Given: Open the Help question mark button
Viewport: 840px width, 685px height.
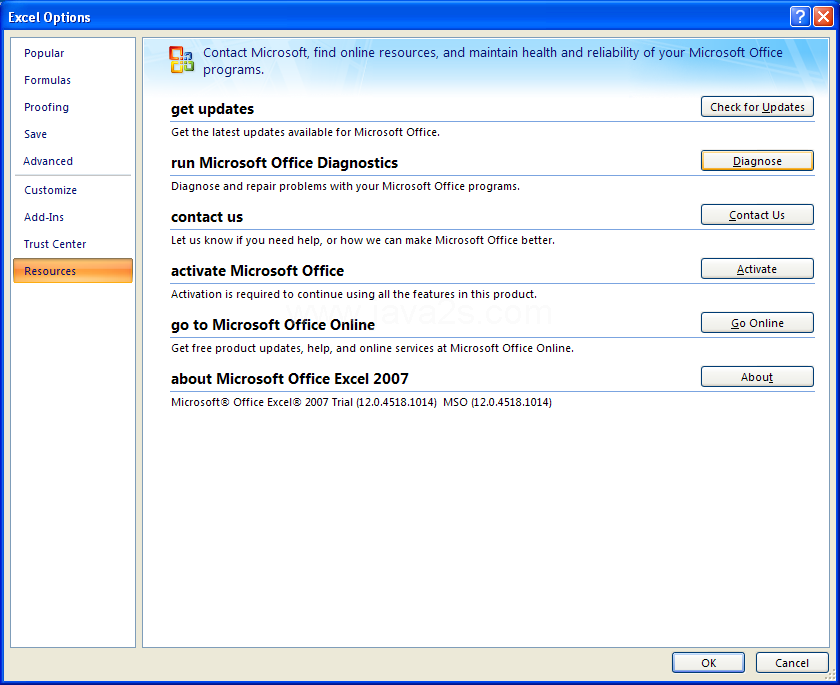Looking at the screenshot, I should pyautogui.click(x=800, y=17).
